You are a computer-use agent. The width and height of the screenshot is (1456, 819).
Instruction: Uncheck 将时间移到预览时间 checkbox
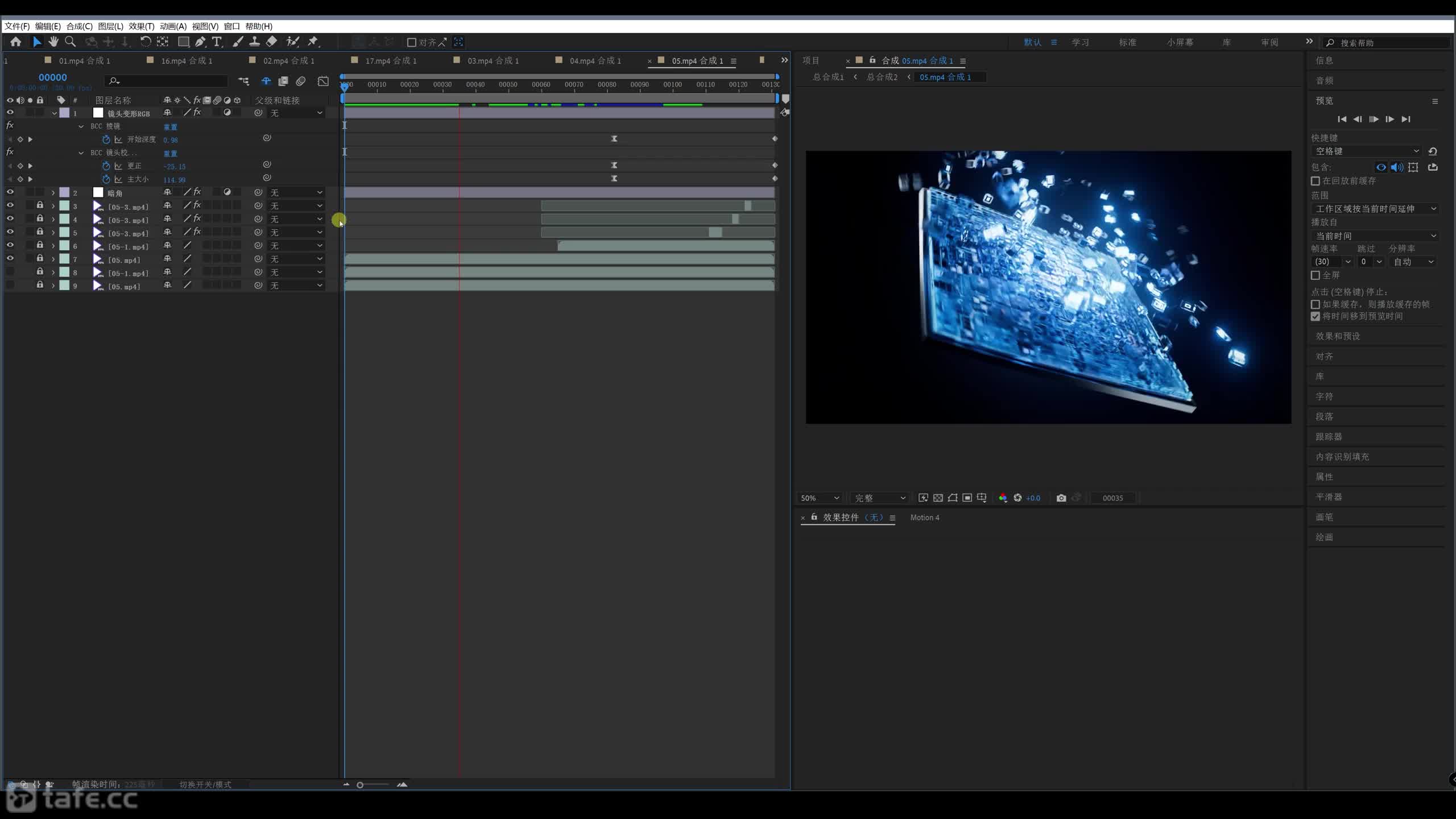point(1315,316)
